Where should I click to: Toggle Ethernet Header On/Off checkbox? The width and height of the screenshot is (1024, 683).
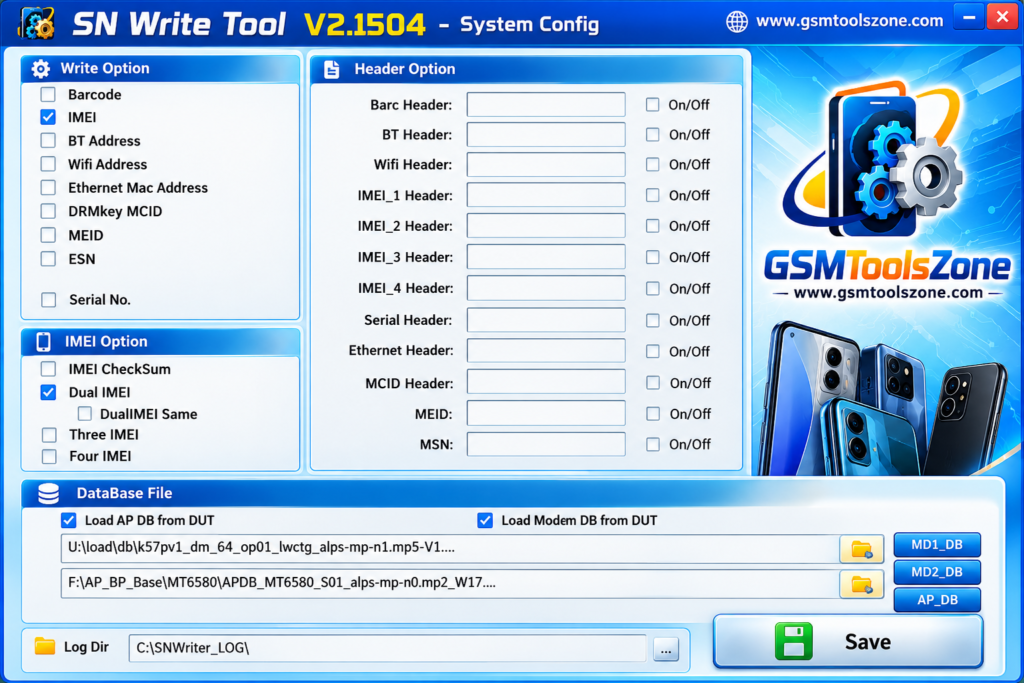tap(652, 351)
